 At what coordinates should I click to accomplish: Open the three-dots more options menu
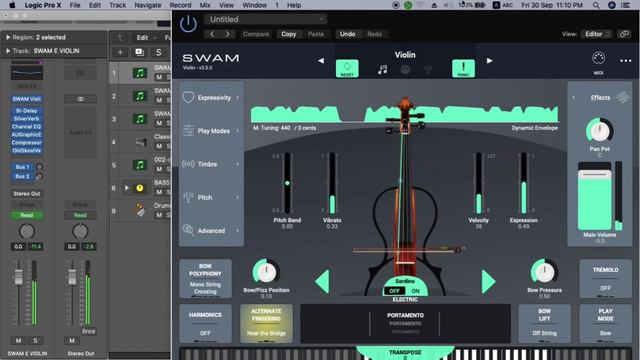click(626, 61)
